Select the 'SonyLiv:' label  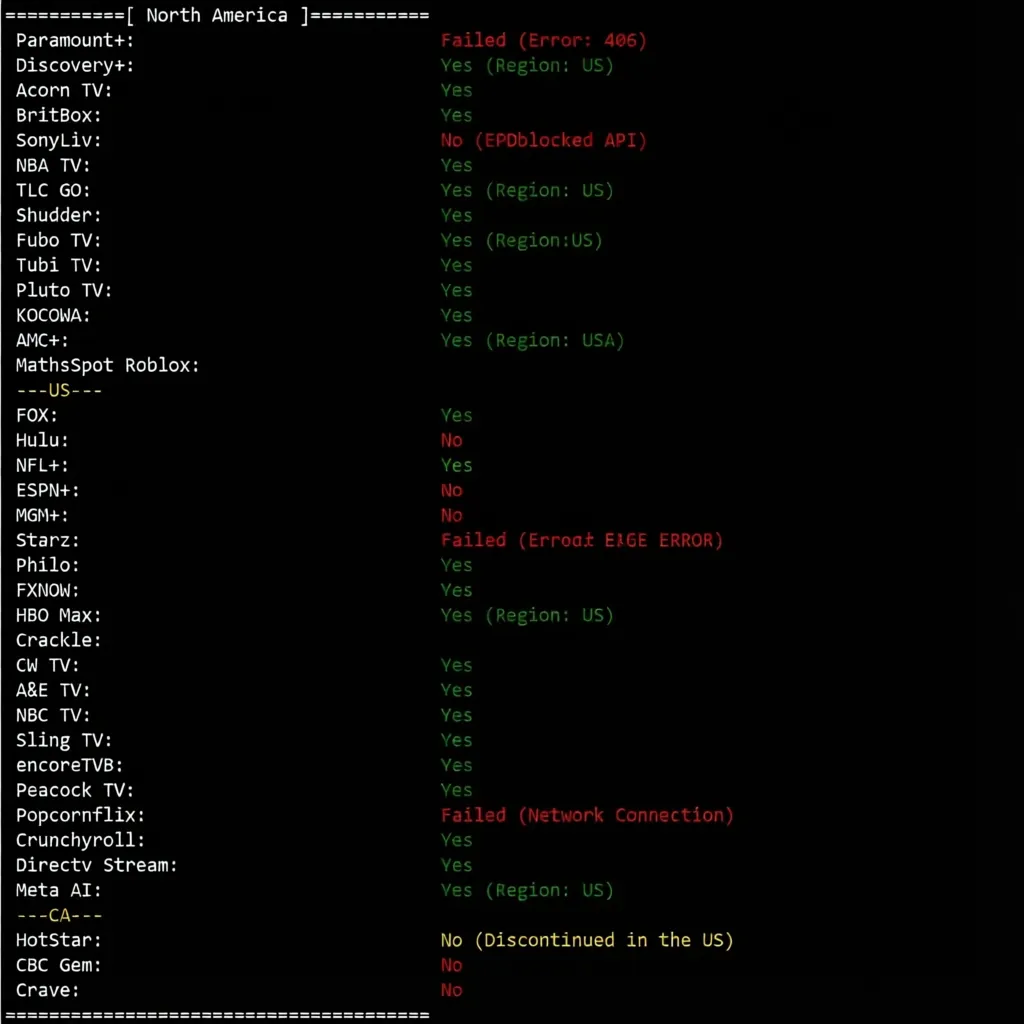pyautogui.click(x=58, y=140)
